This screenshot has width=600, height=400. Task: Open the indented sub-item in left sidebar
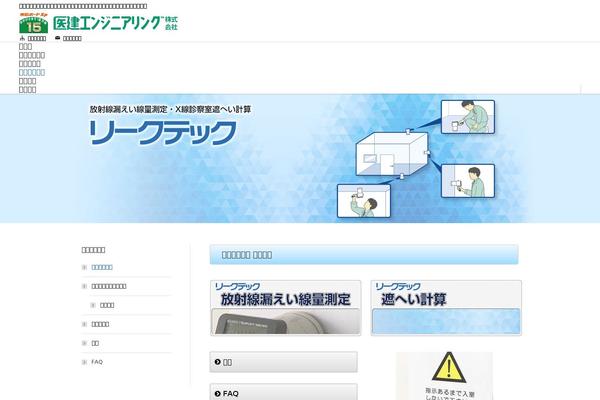pyautogui.click(x=107, y=305)
